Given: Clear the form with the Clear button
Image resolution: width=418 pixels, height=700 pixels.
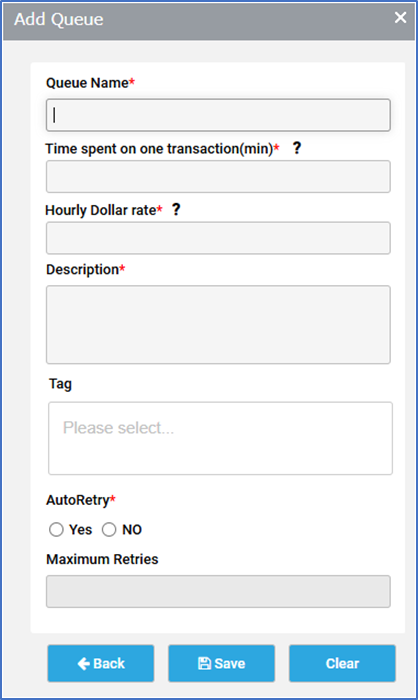Looking at the screenshot, I should (342, 663).
